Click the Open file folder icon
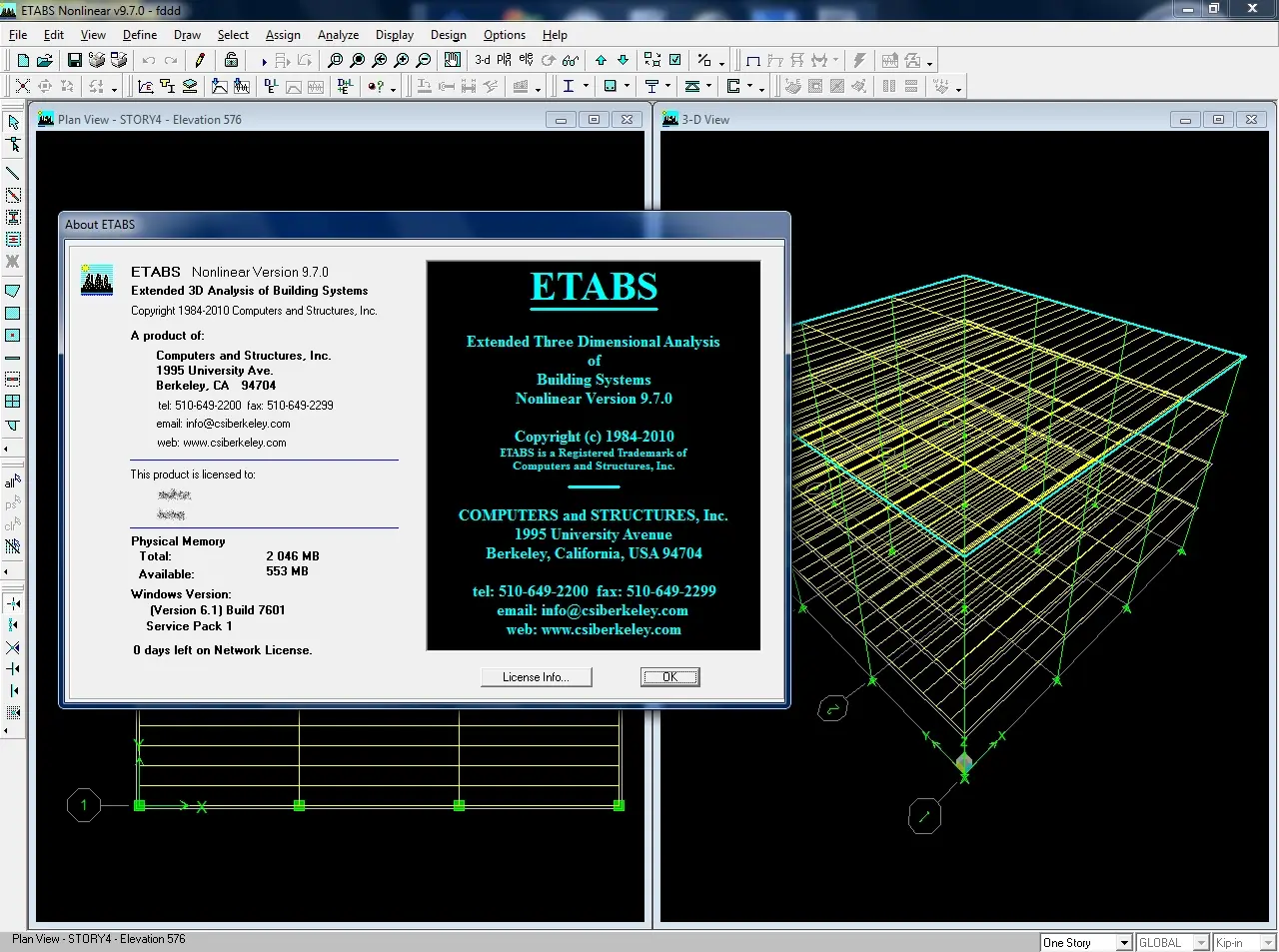1279x952 pixels. [44, 60]
